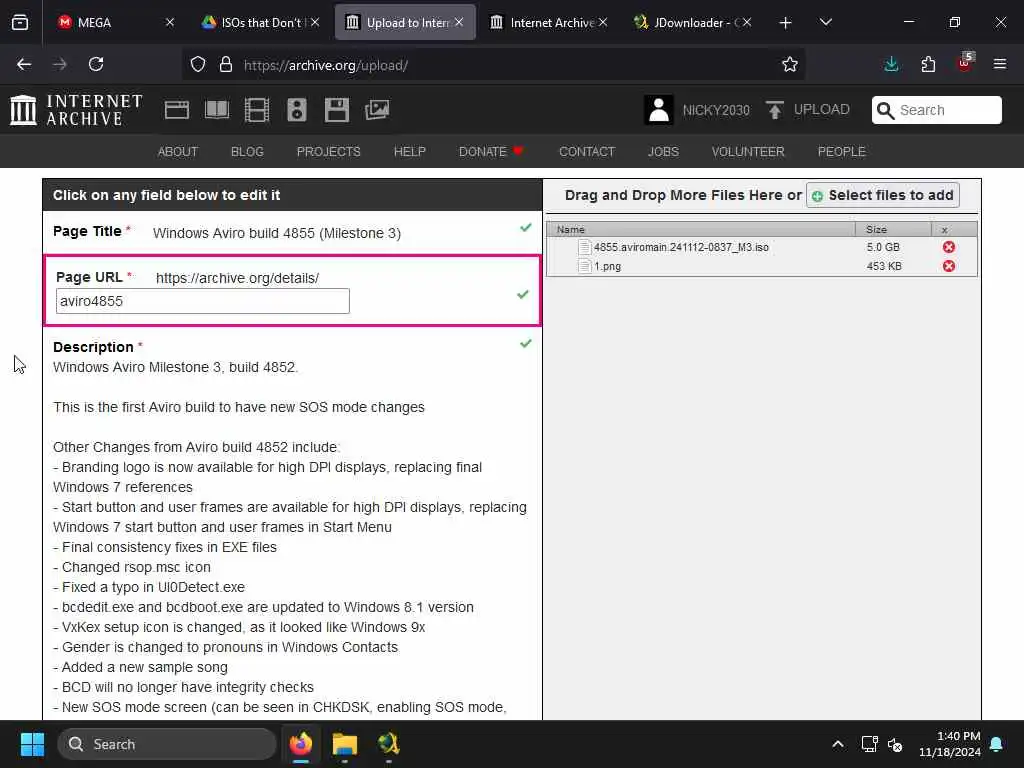Click Select files to add button
The width and height of the screenshot is (1024, 768).
[882, 195]
